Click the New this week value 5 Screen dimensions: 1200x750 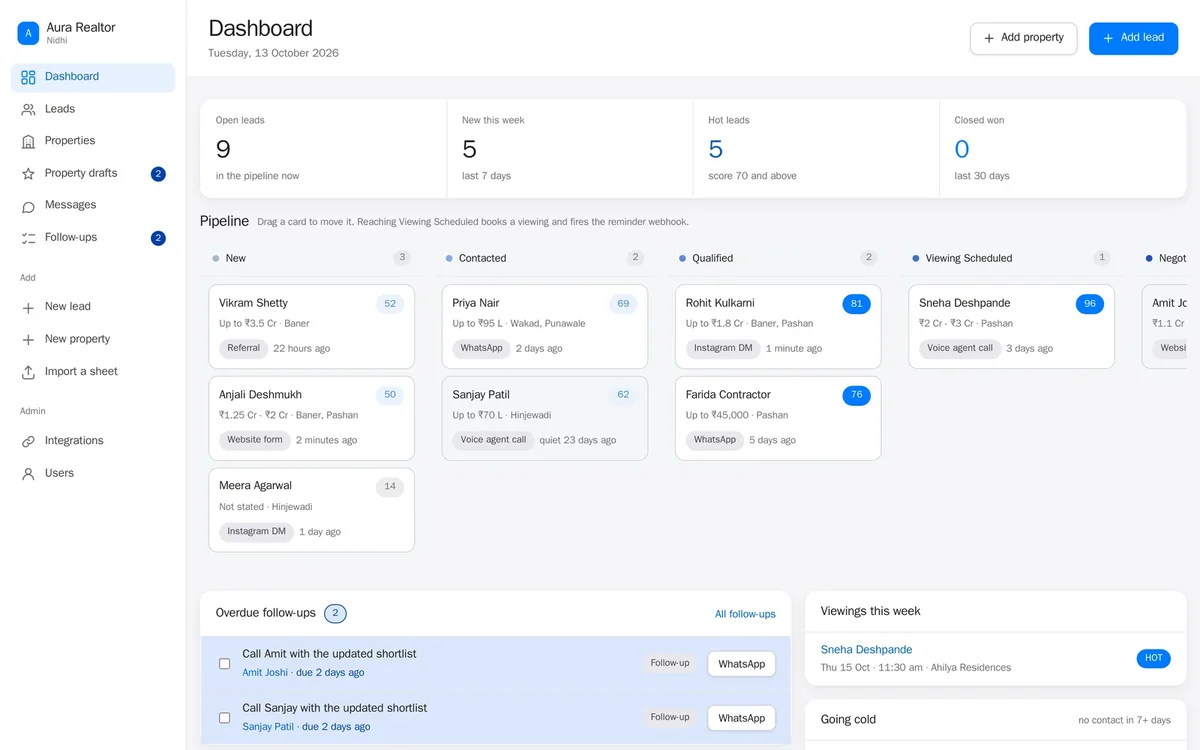coord(469,150)
